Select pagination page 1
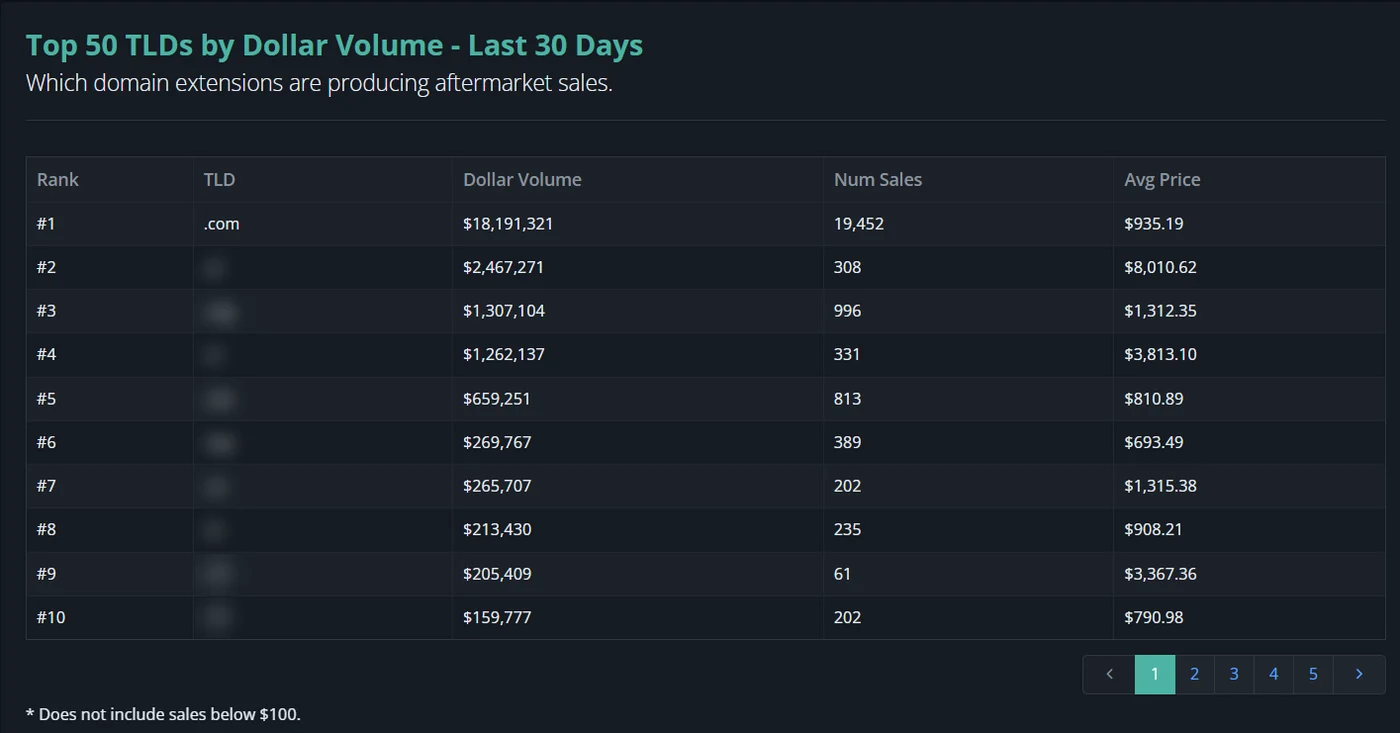 pos(1155,674)
